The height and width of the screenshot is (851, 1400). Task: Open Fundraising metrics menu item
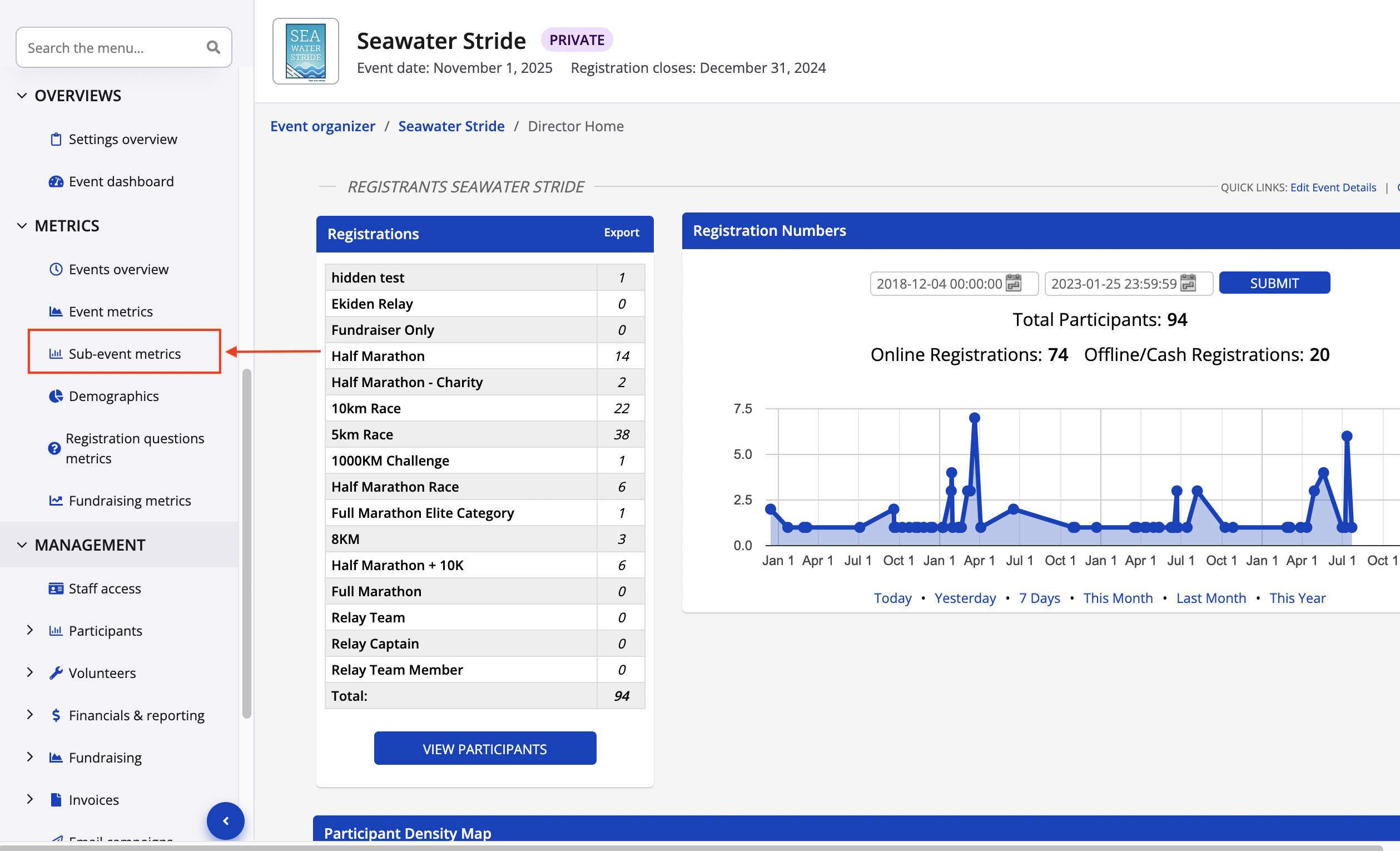point(130,500)
